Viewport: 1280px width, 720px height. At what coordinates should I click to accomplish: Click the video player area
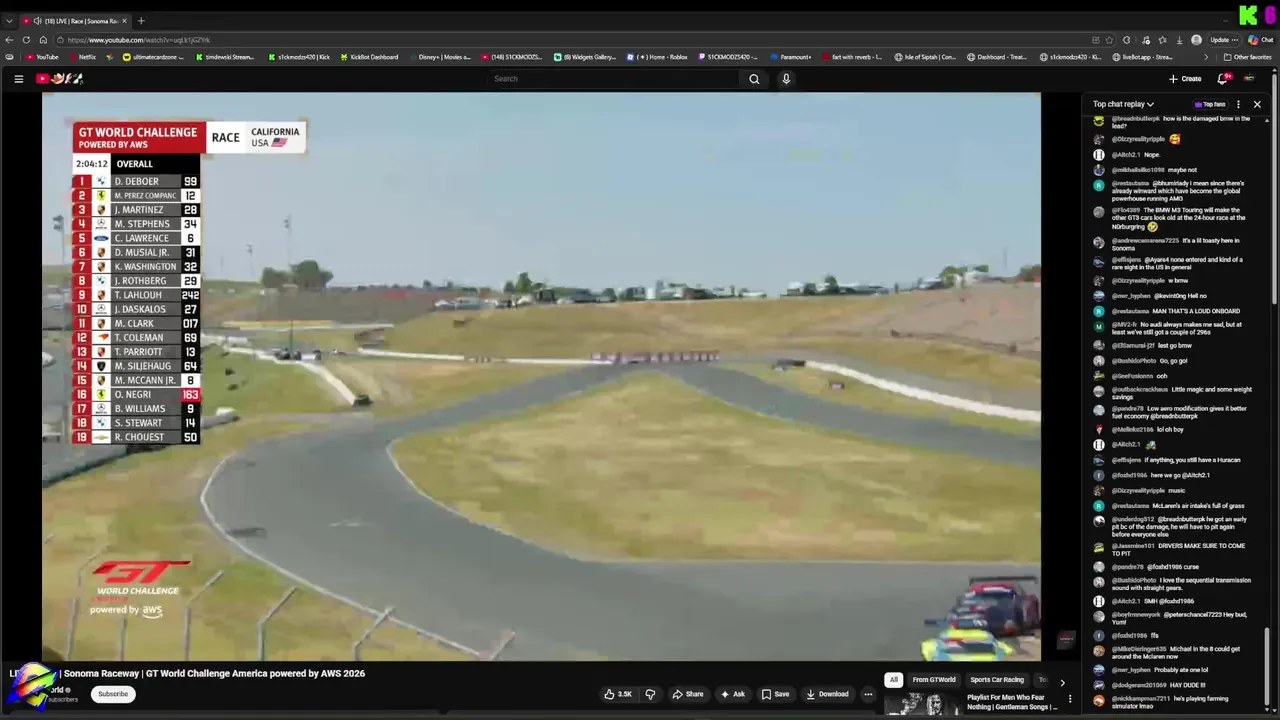click(x=541, y=377)
